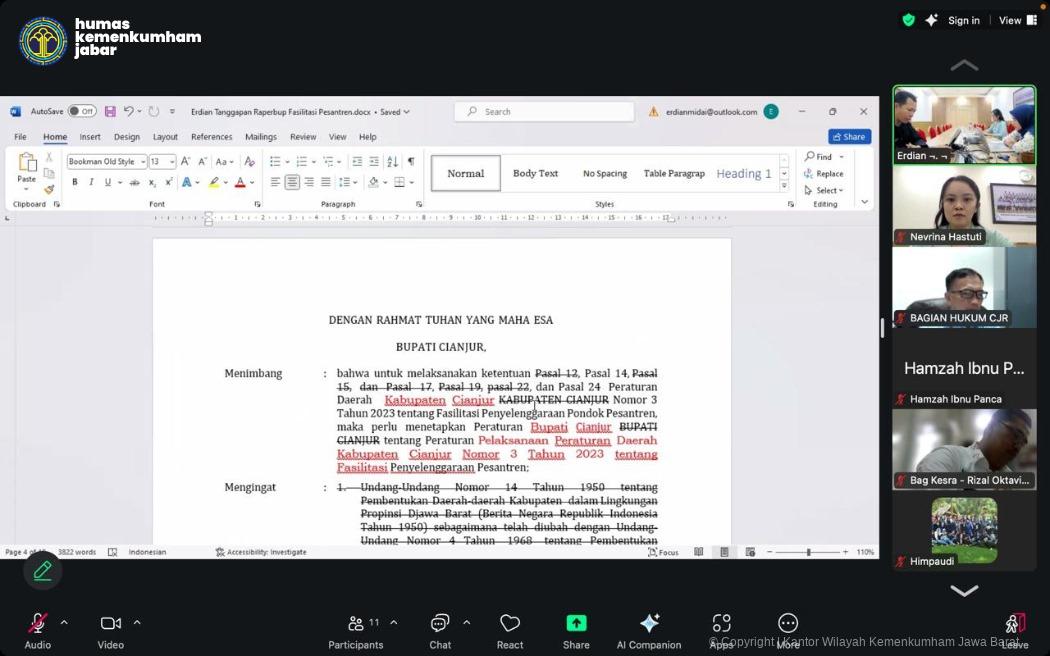Click the React heart icon
The height and width of the screenshot is (656, 1050).
510,624
